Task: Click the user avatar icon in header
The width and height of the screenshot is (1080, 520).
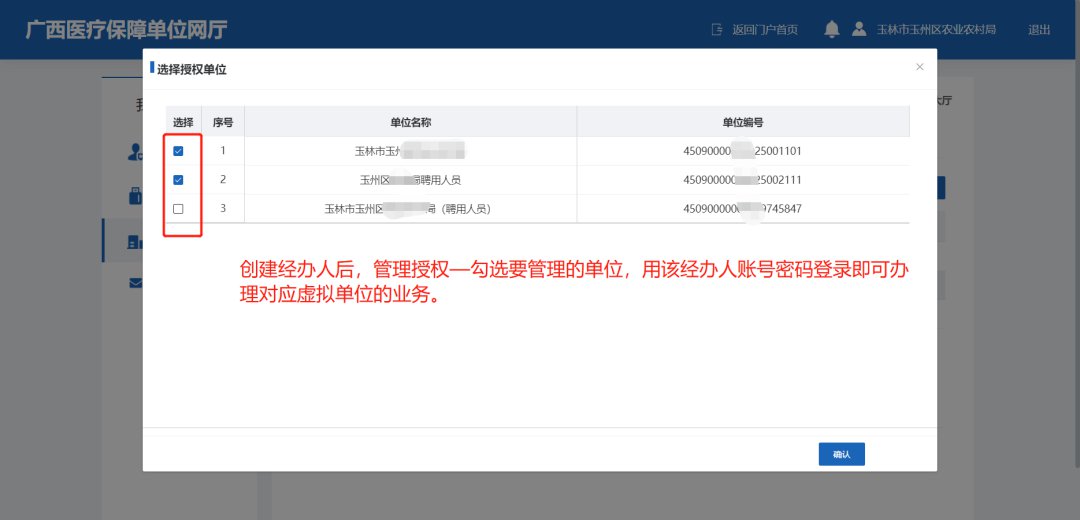Action: click(859, 30)
